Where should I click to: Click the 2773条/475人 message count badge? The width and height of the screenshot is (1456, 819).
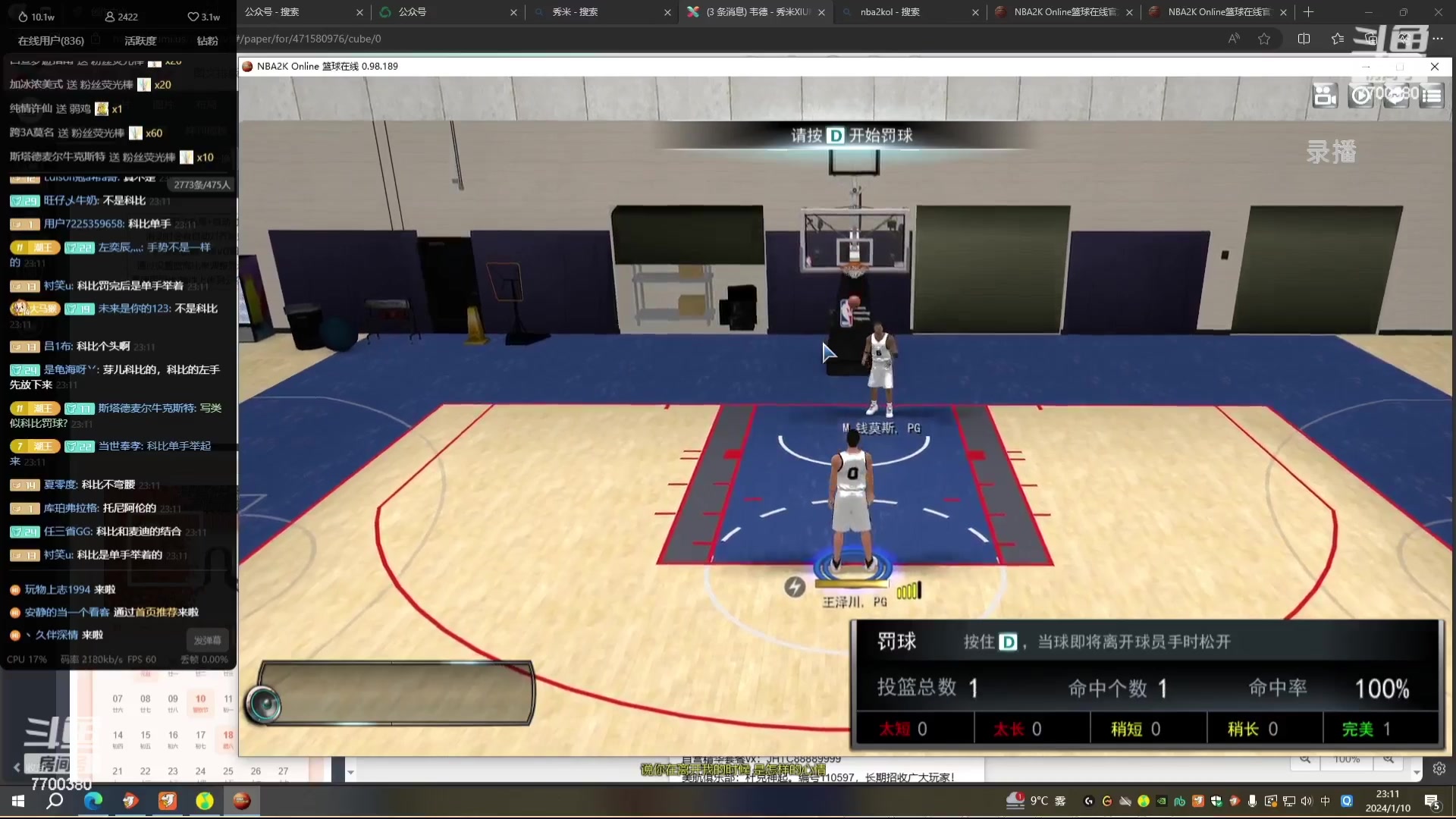coord(202,185)
